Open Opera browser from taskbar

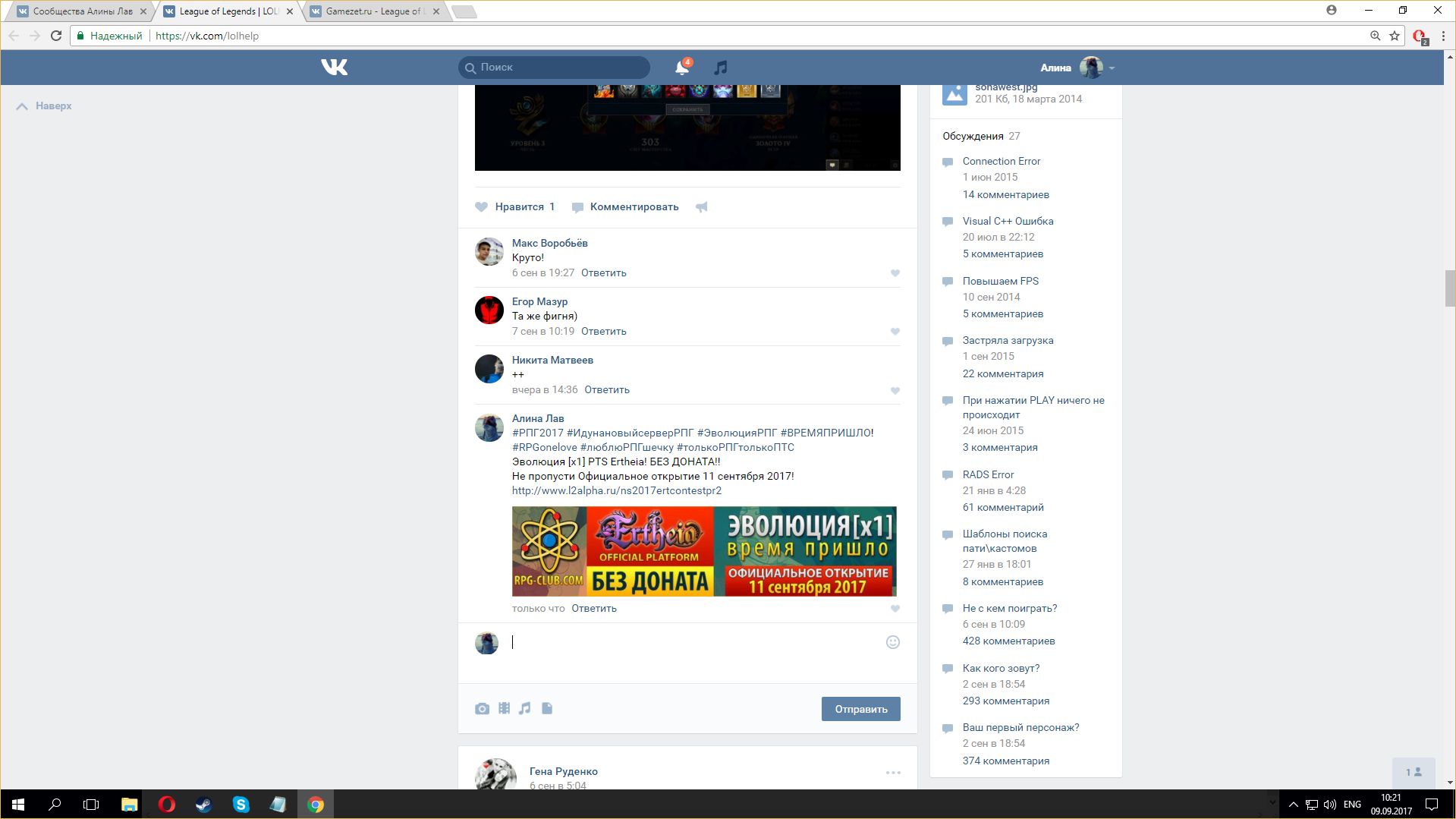coord(167,805)
